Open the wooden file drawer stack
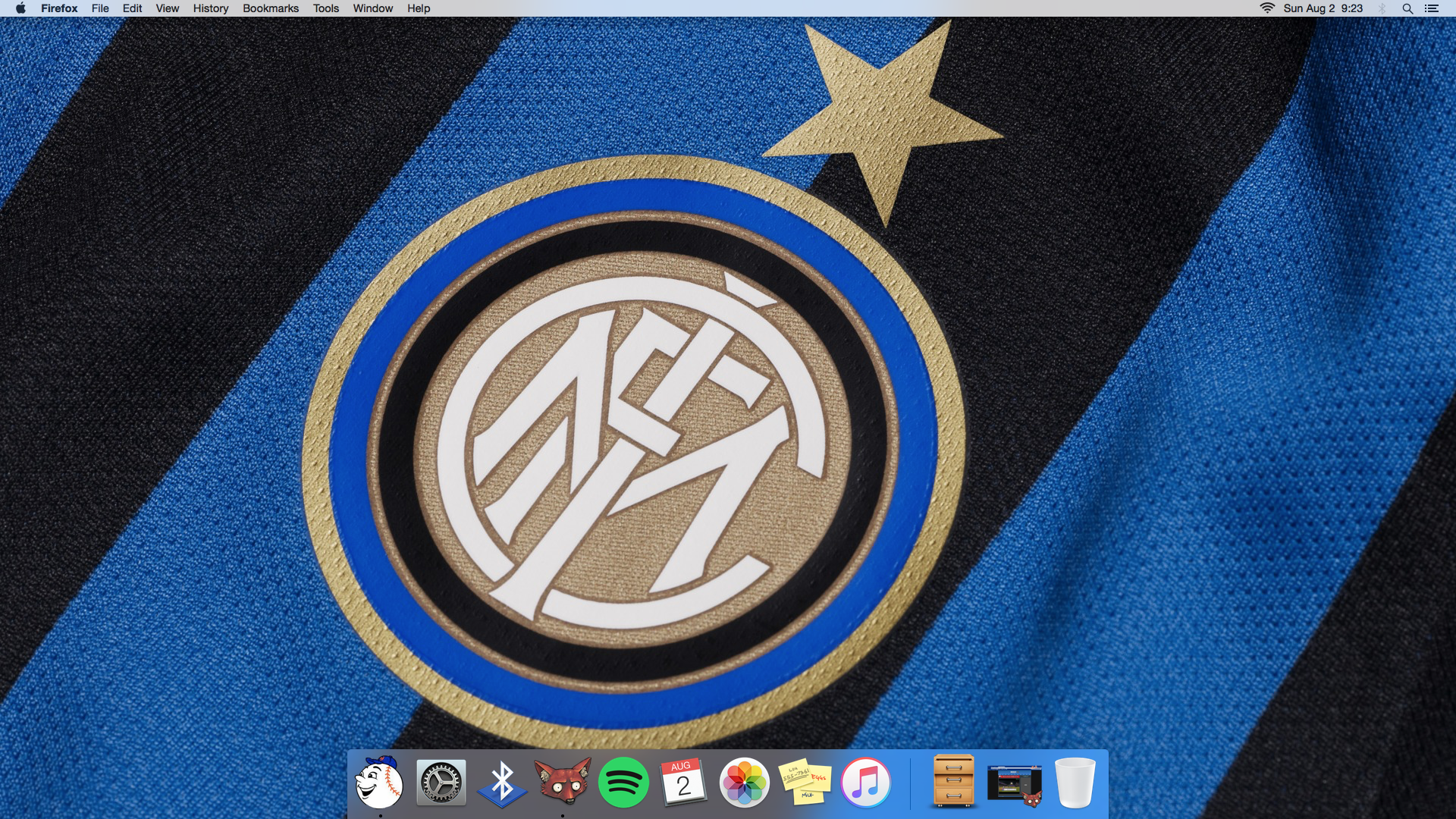The width and height of the screenshot is (1456, 819). click(x=954, y=781)
